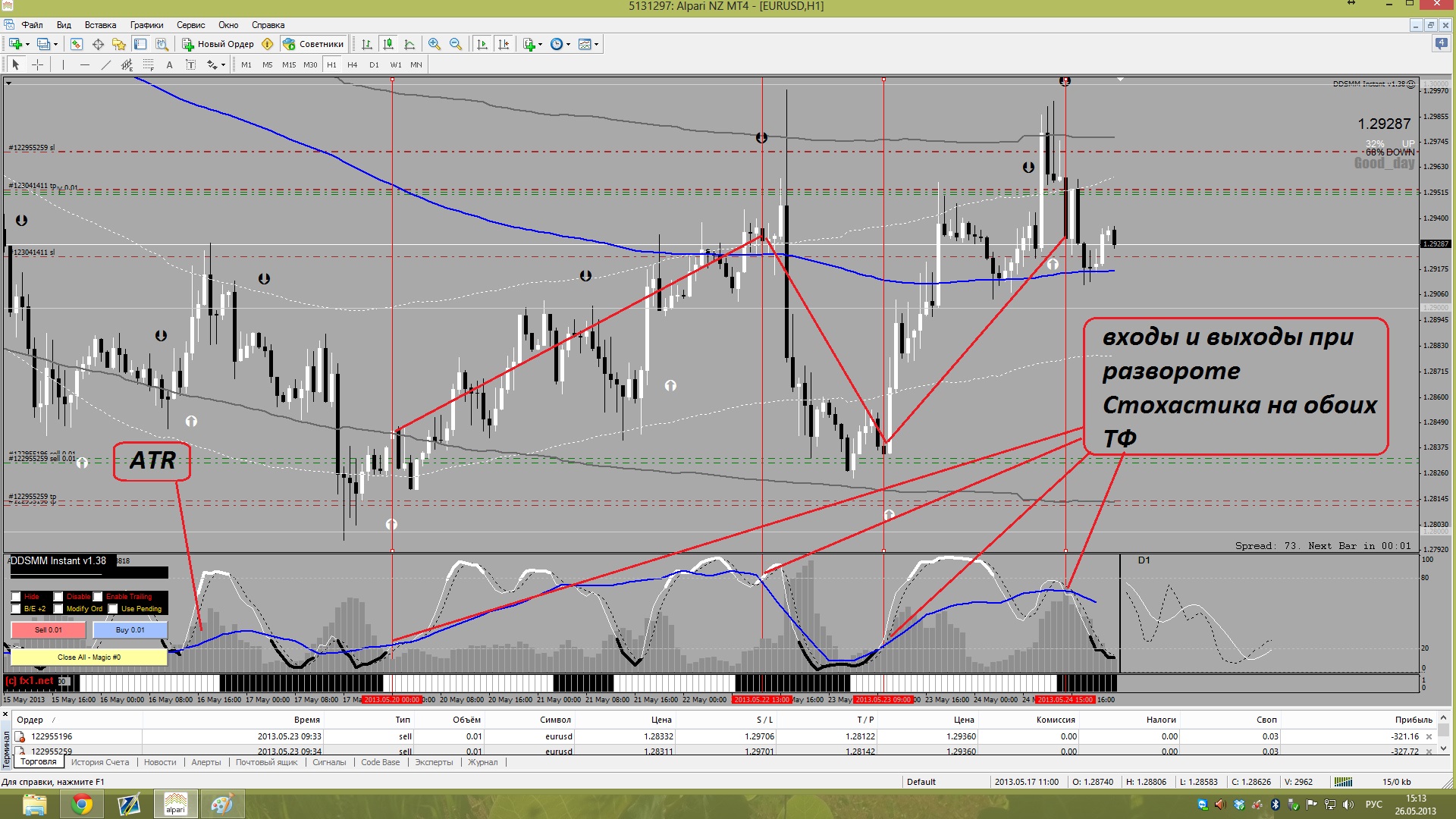1456x819 pixels.
Task: Switch to bar chart display
Action: pos(367,44)
